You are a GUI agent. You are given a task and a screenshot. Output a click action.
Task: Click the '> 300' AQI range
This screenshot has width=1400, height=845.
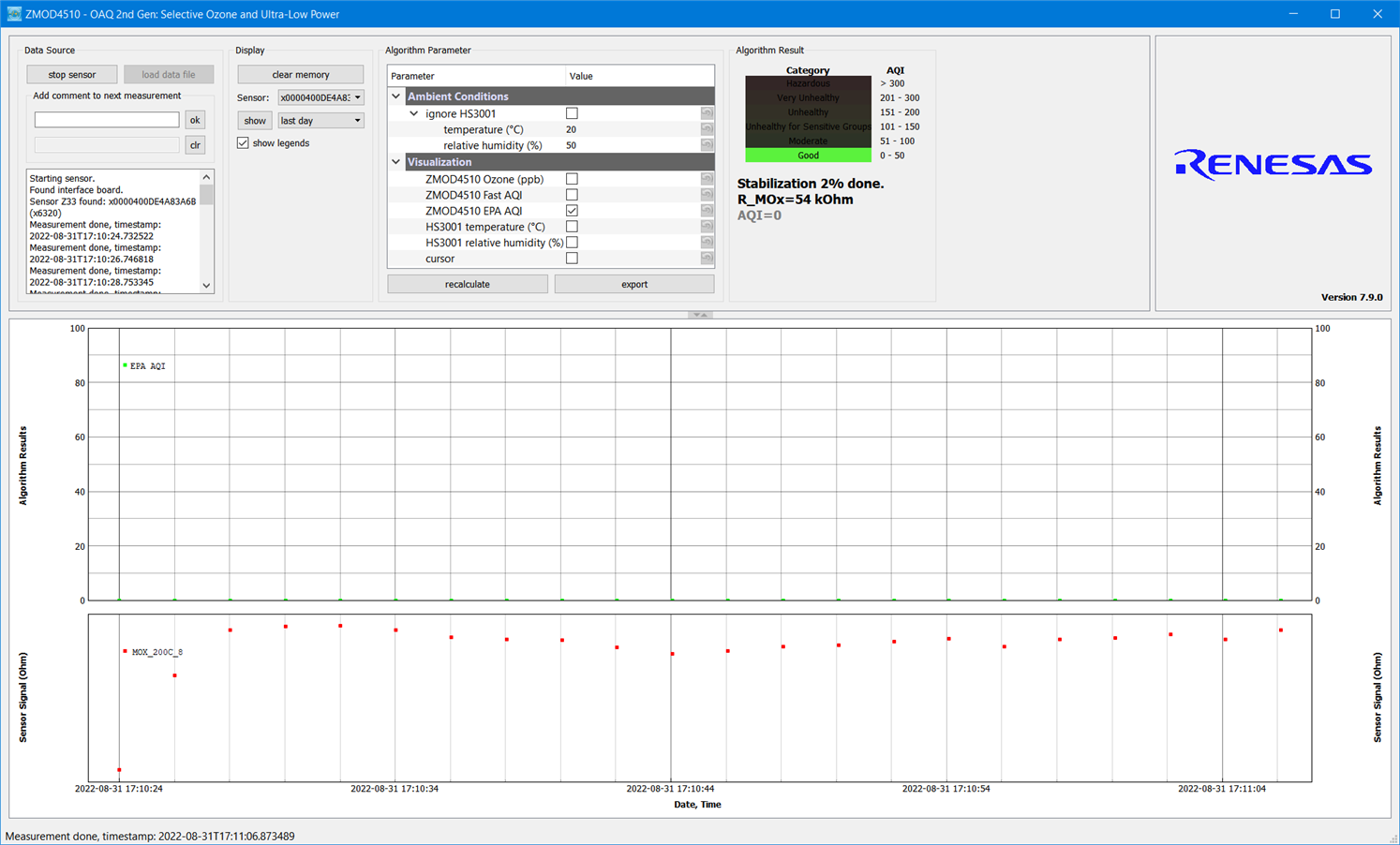pyautogui.click(x=892, y=83)
